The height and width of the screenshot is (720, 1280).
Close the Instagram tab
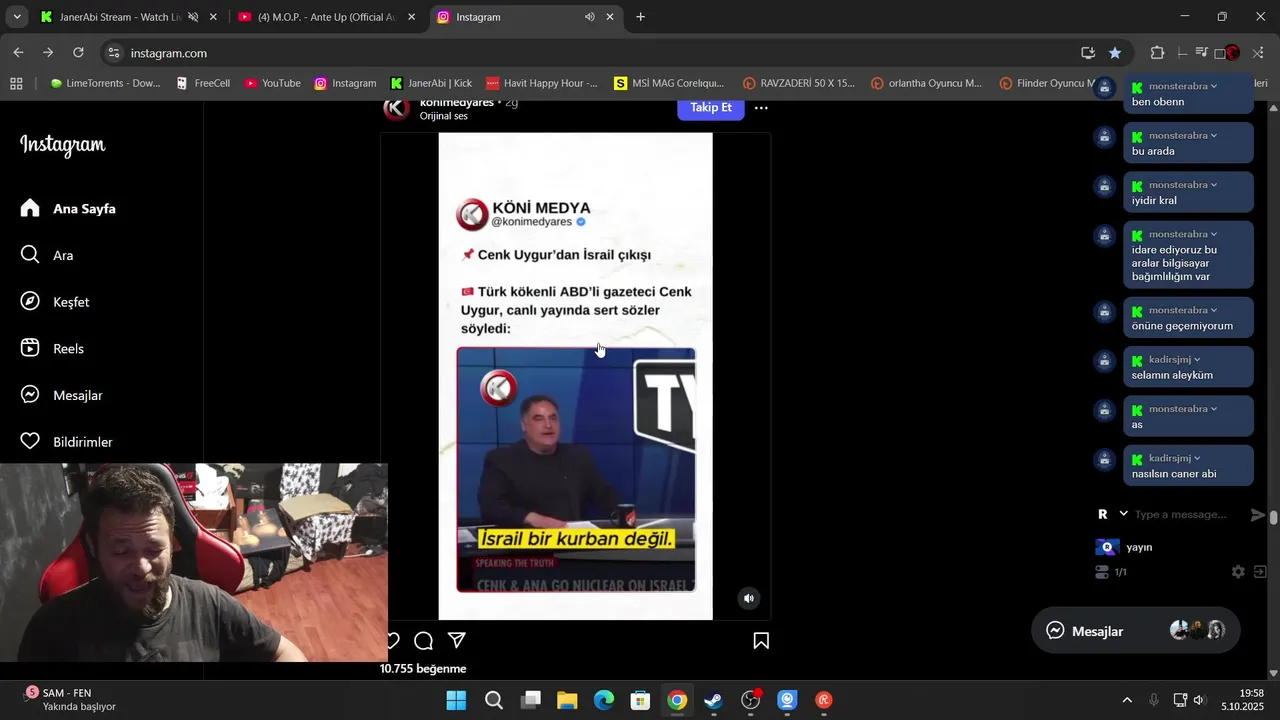click(x=610, y=17)
